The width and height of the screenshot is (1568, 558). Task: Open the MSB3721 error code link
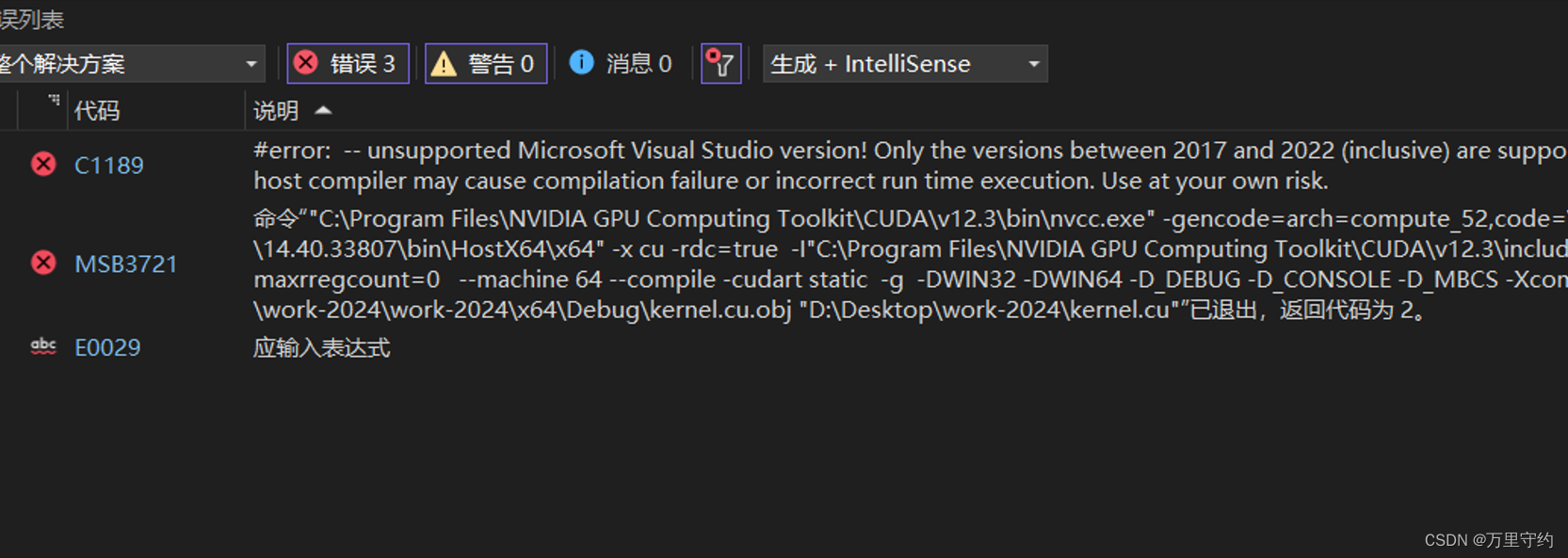tap(126, 263)
